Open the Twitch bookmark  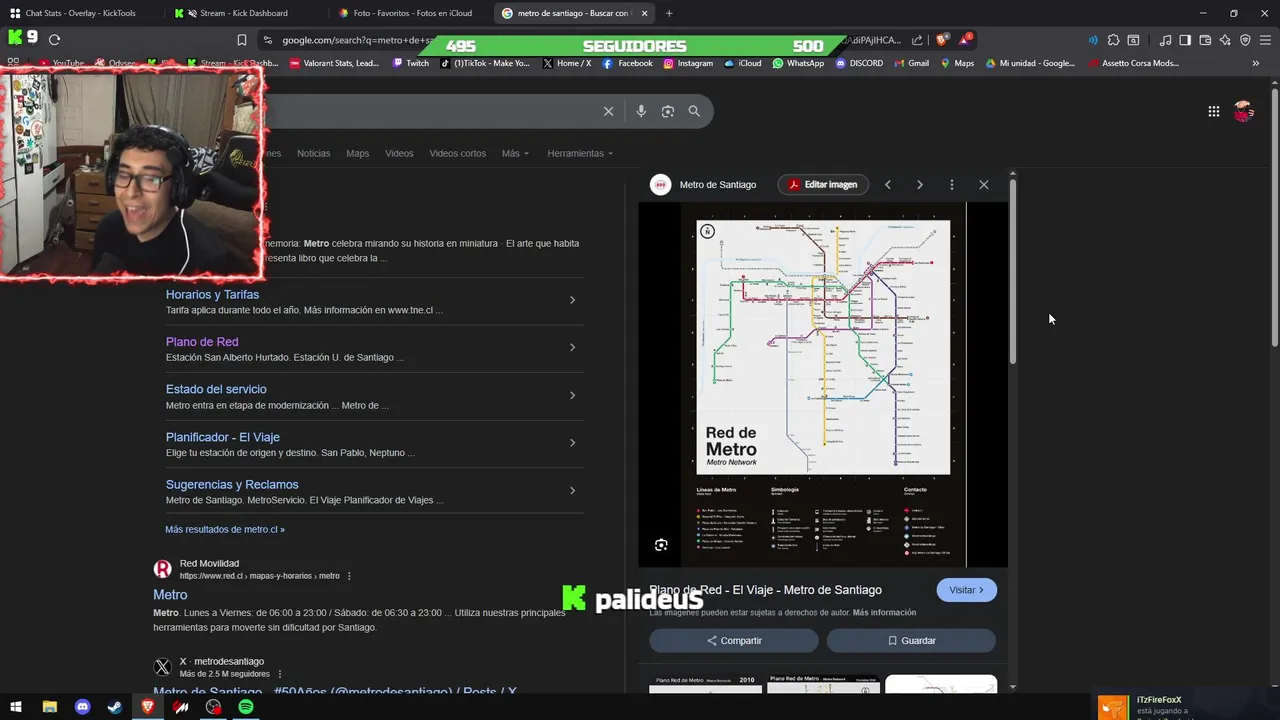pos(410,63)
